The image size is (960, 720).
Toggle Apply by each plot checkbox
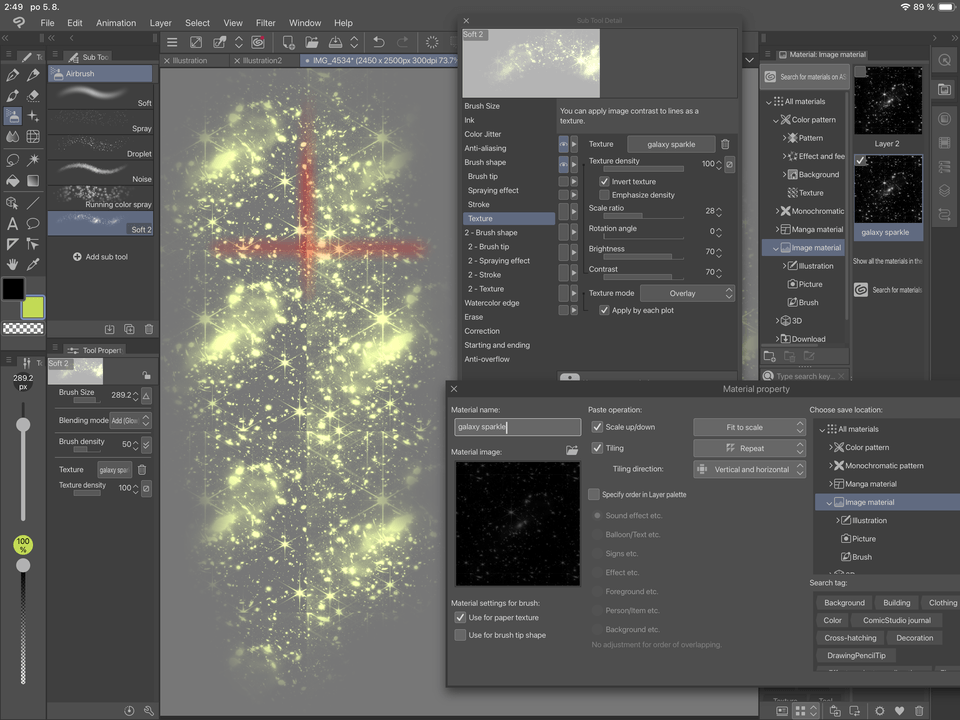tap(604, 310)
